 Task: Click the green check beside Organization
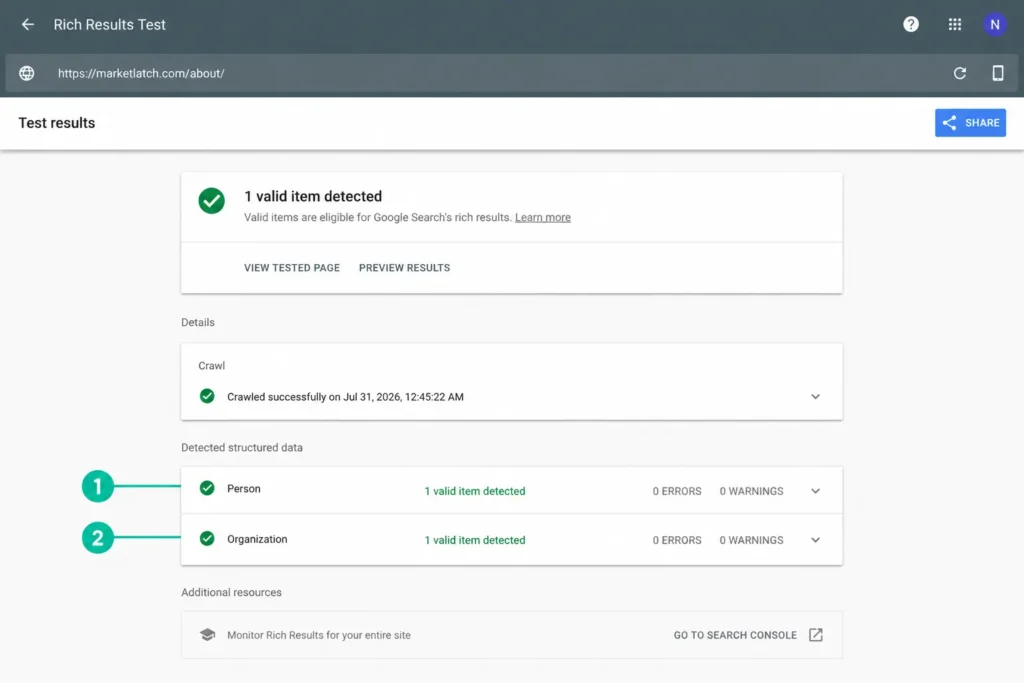(x=207, y=539)
